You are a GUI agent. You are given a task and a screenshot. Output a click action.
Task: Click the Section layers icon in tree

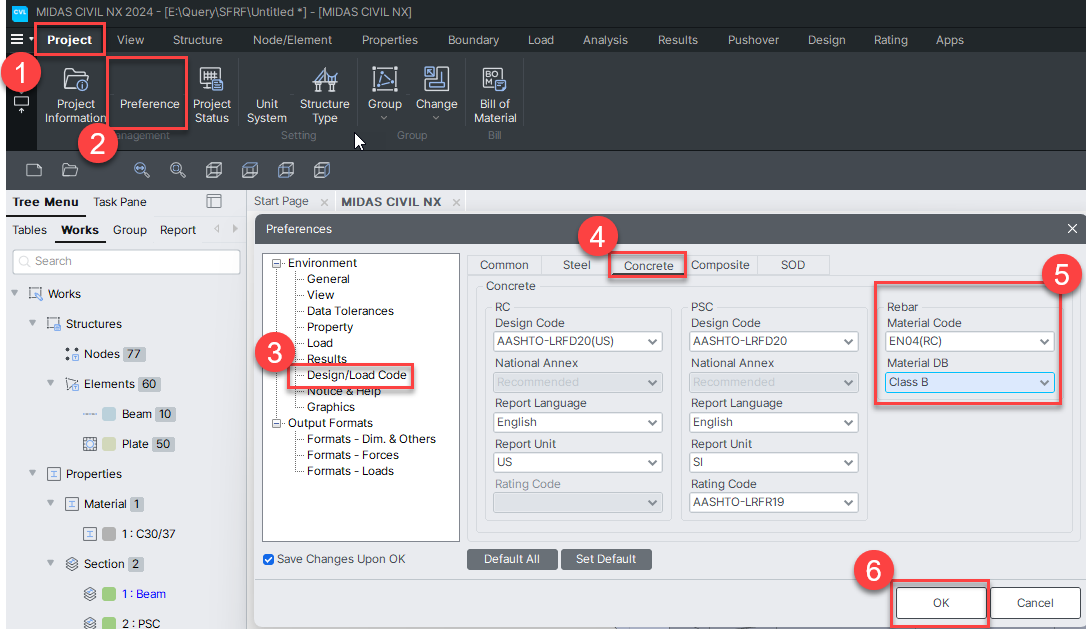click(71, 564)
